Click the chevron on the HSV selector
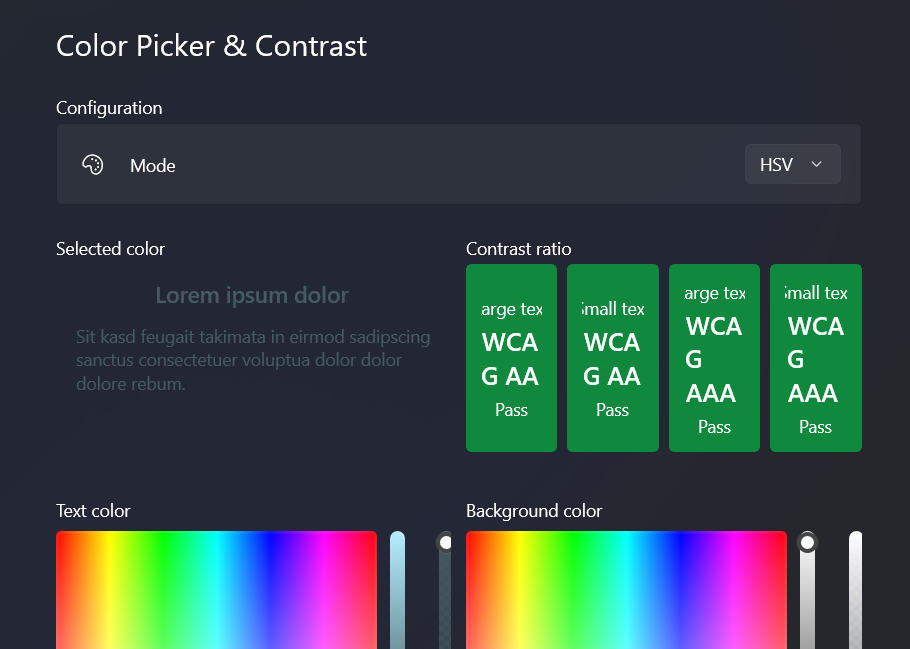 point(818,163)
